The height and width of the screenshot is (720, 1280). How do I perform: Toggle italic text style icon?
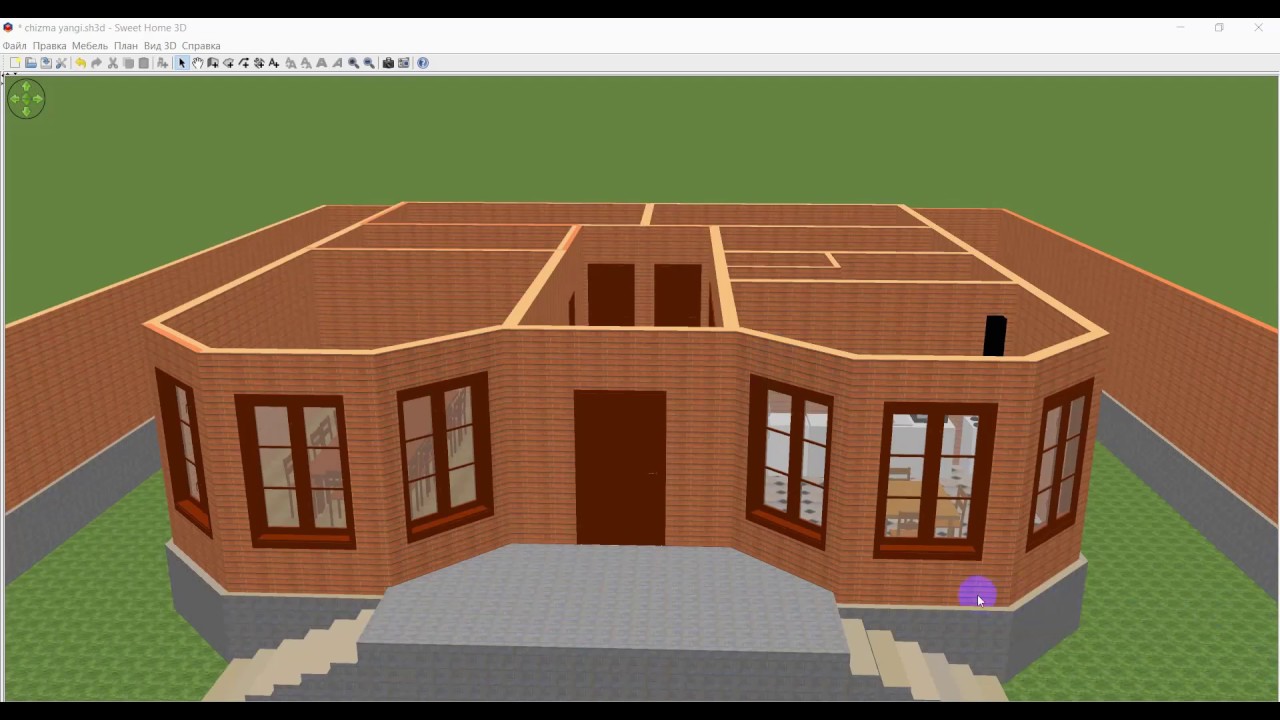tap(338, 63)
